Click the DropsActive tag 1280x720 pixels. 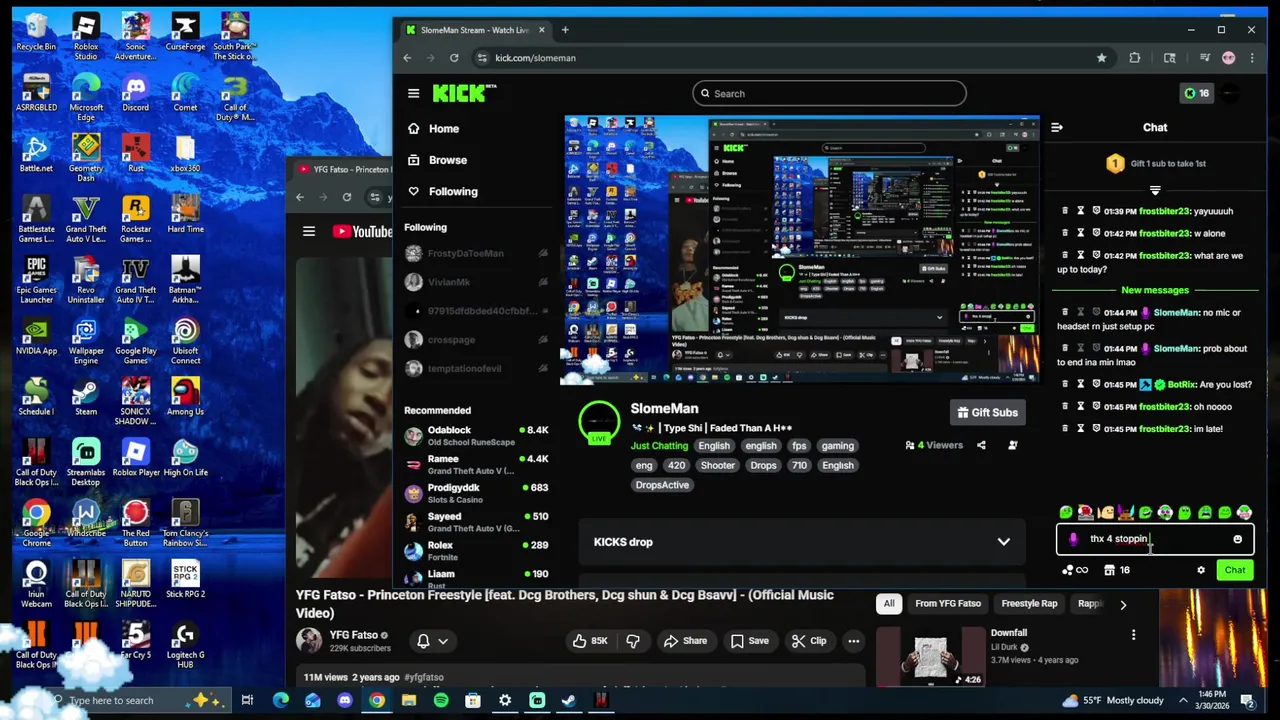[x=662, y=485]
